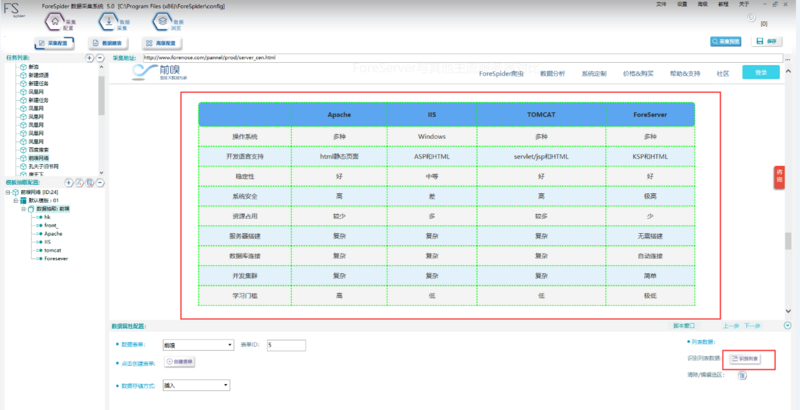Click the 下一步 link
Screen dimensions: 800x410
coord(752,326)
